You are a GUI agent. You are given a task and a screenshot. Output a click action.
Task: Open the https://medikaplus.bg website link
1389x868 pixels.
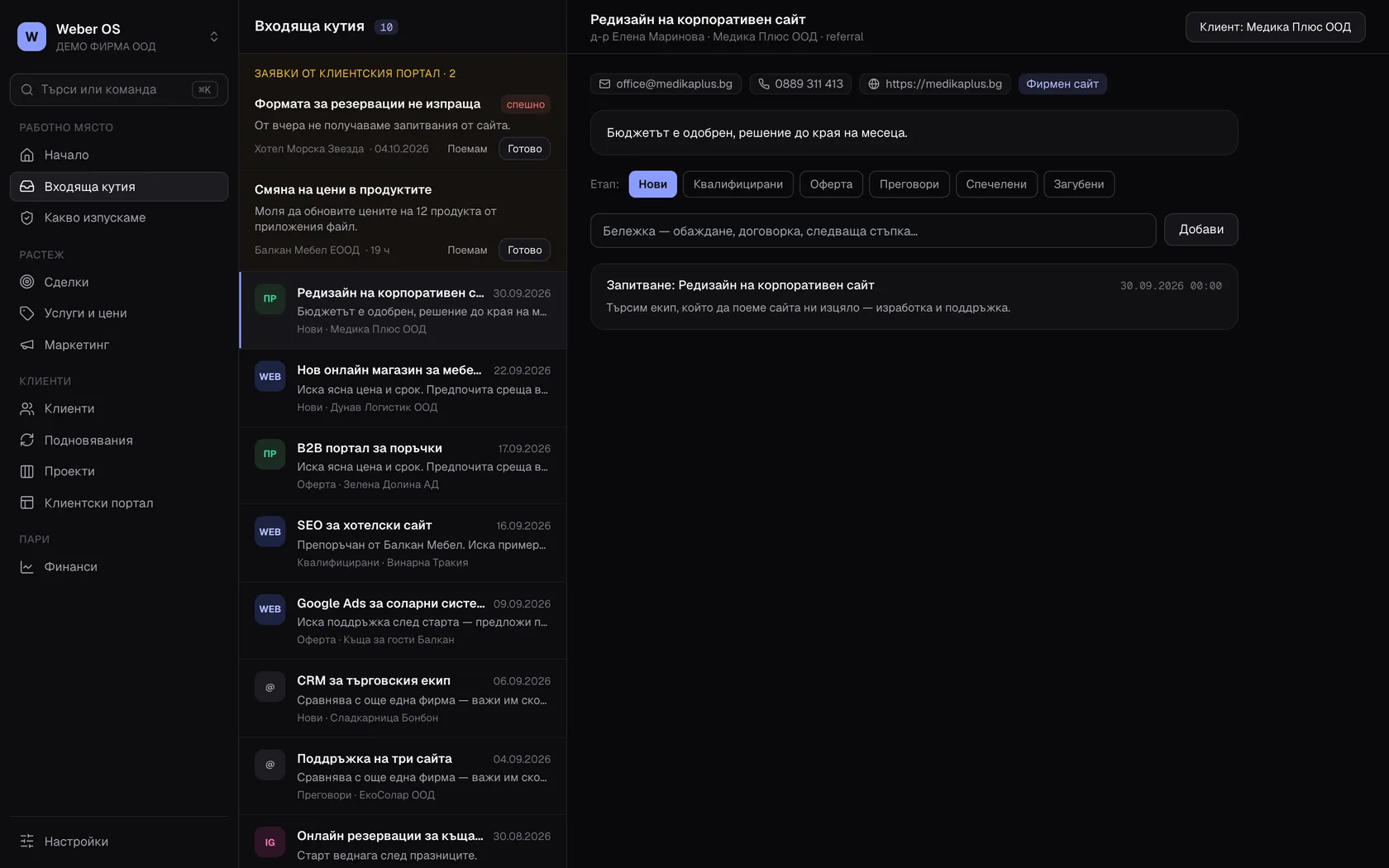[934, 84]
